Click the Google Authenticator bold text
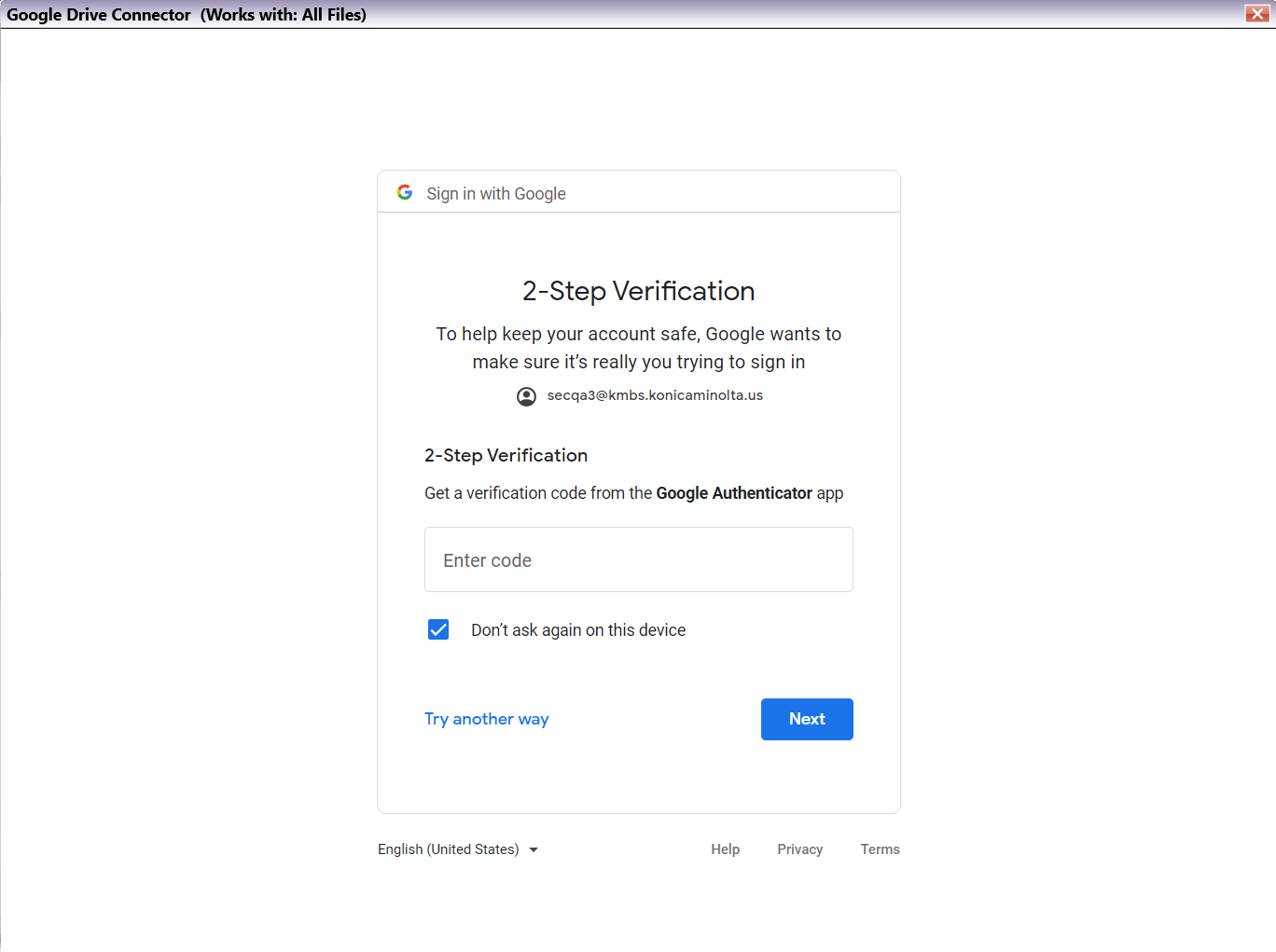 click(x=734, y=493)
